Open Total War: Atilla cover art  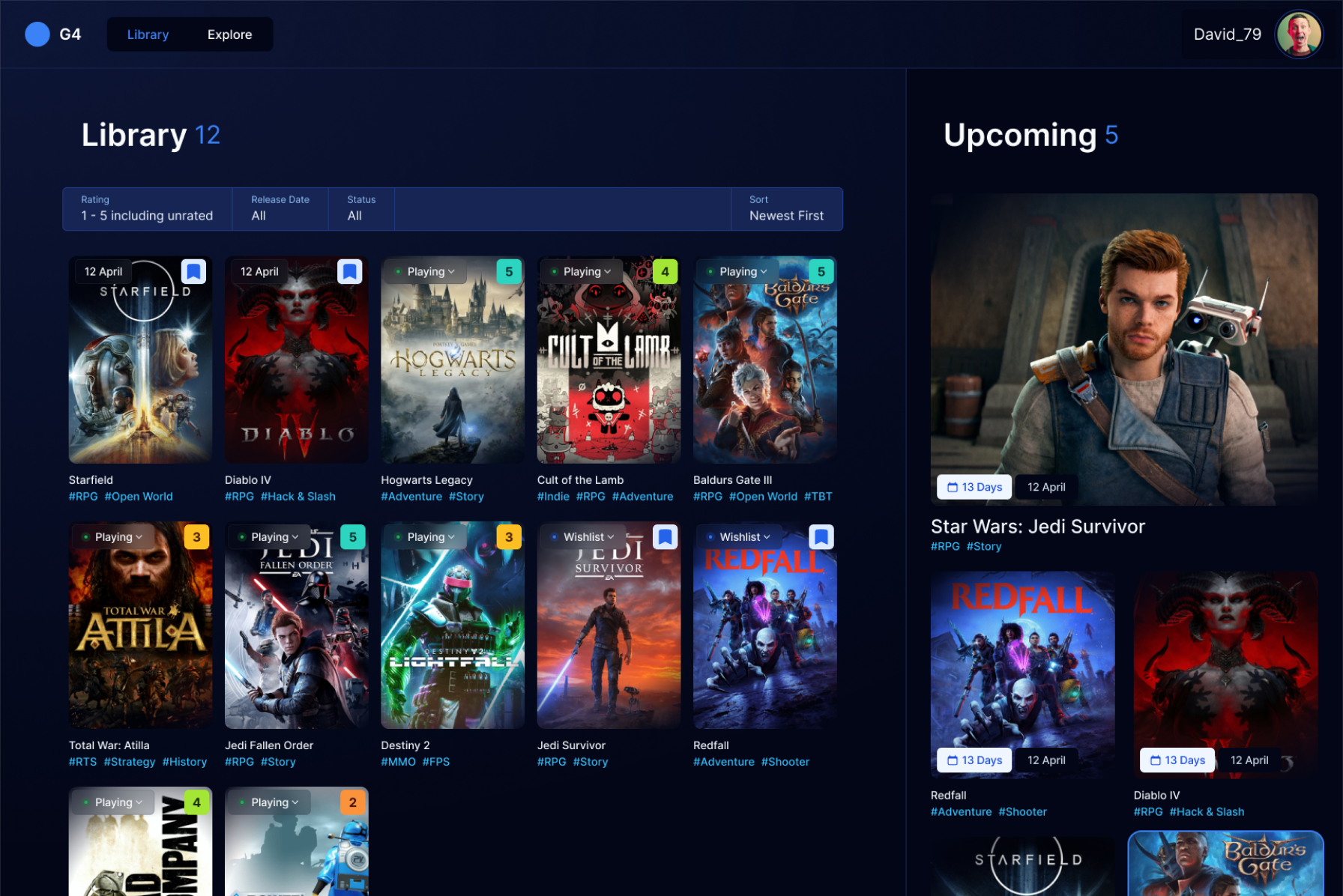(140, 625)
